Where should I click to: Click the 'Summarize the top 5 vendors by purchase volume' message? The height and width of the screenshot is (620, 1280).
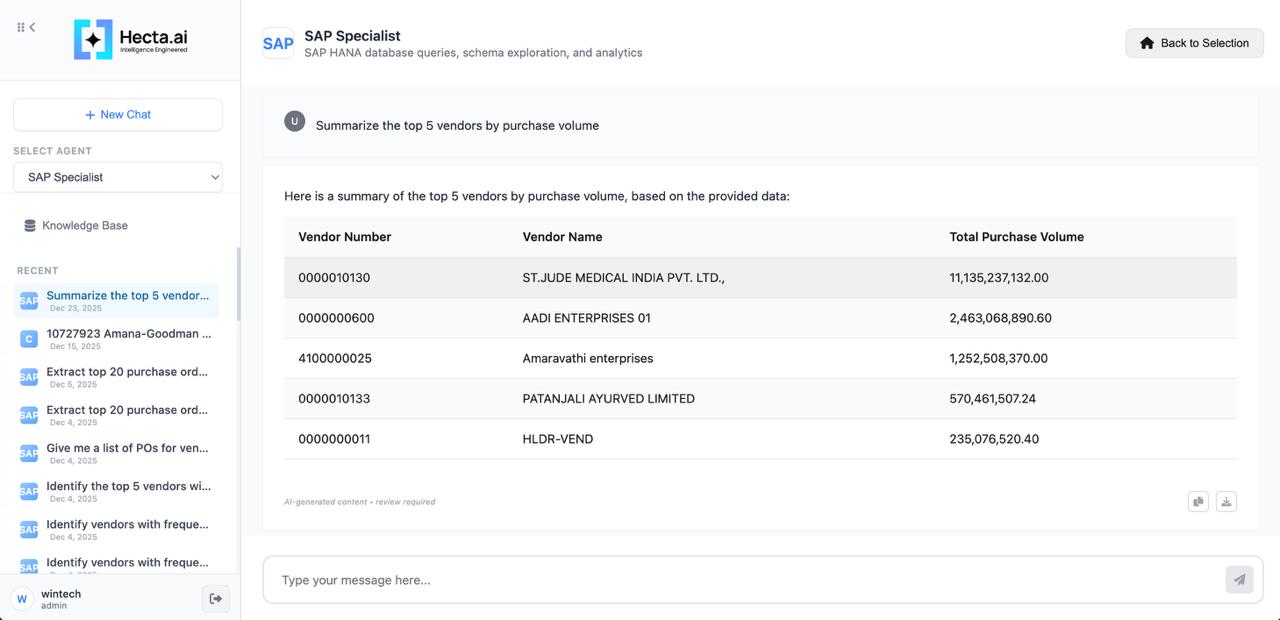pyautogui.click(x=457, y=126)
